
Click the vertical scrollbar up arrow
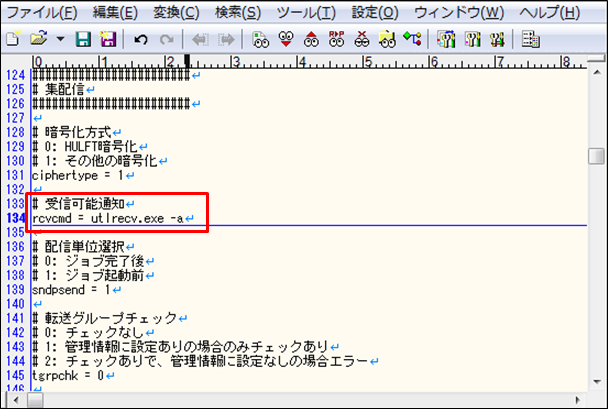[x=597, y=66]
